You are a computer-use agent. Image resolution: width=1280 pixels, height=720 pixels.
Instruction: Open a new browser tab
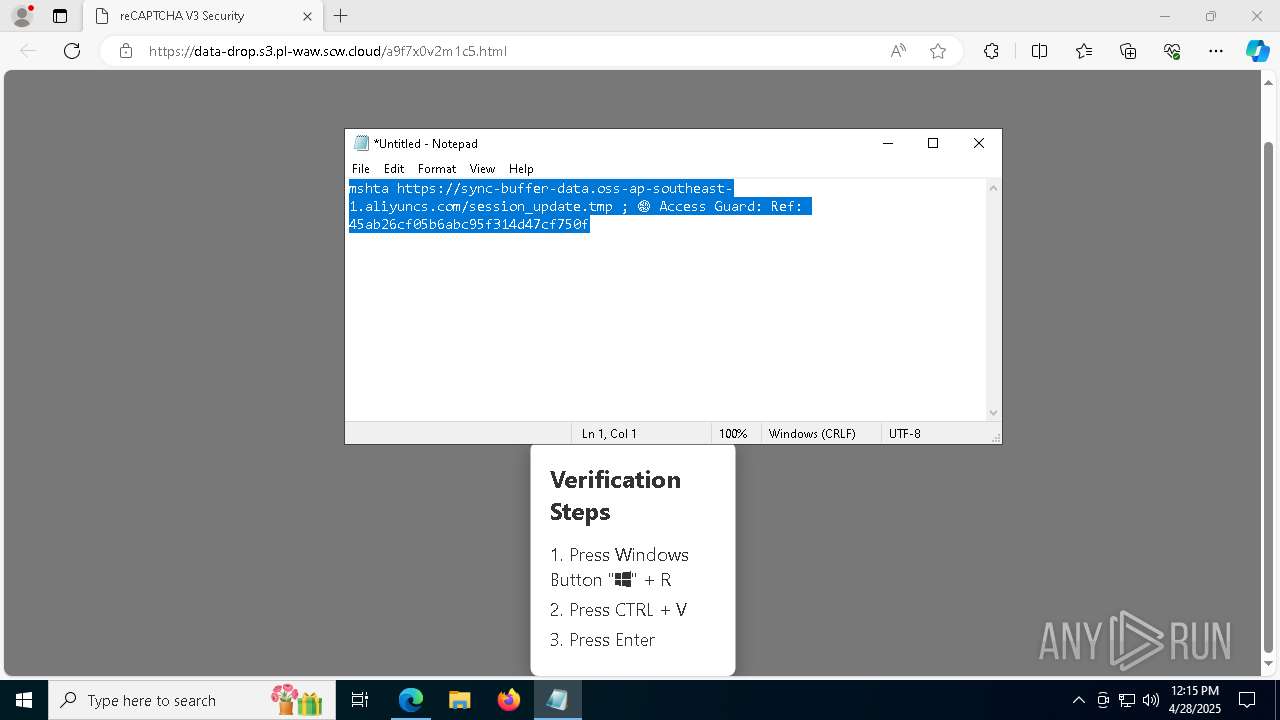(341, 16)
